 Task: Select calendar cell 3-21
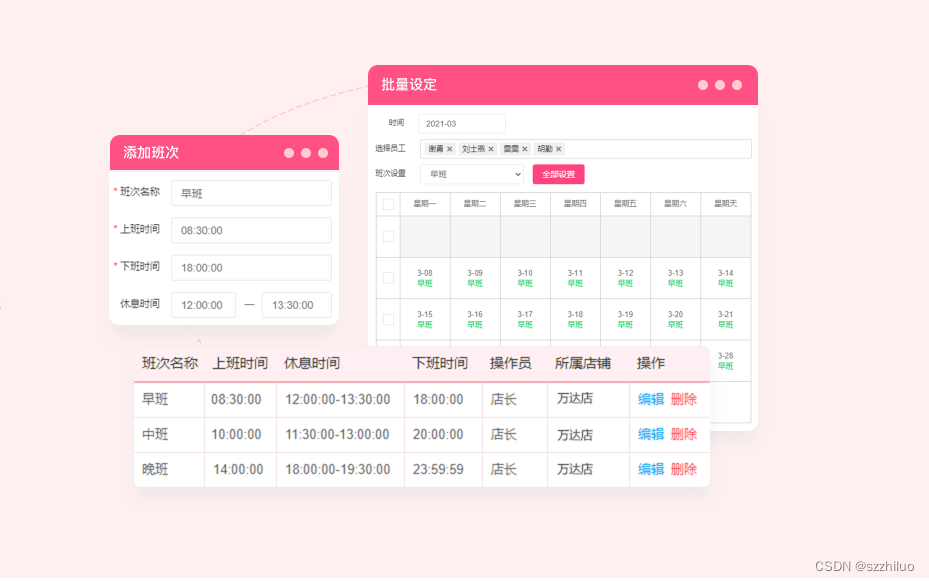[726, 319]
